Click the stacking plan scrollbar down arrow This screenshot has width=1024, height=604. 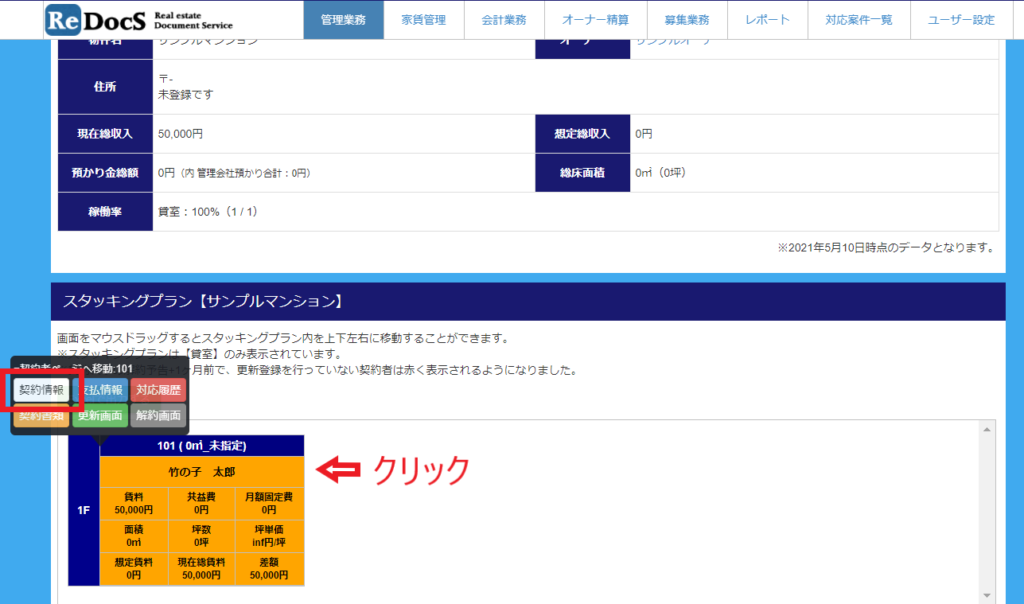pyautogui.click(x=988, y=596)
